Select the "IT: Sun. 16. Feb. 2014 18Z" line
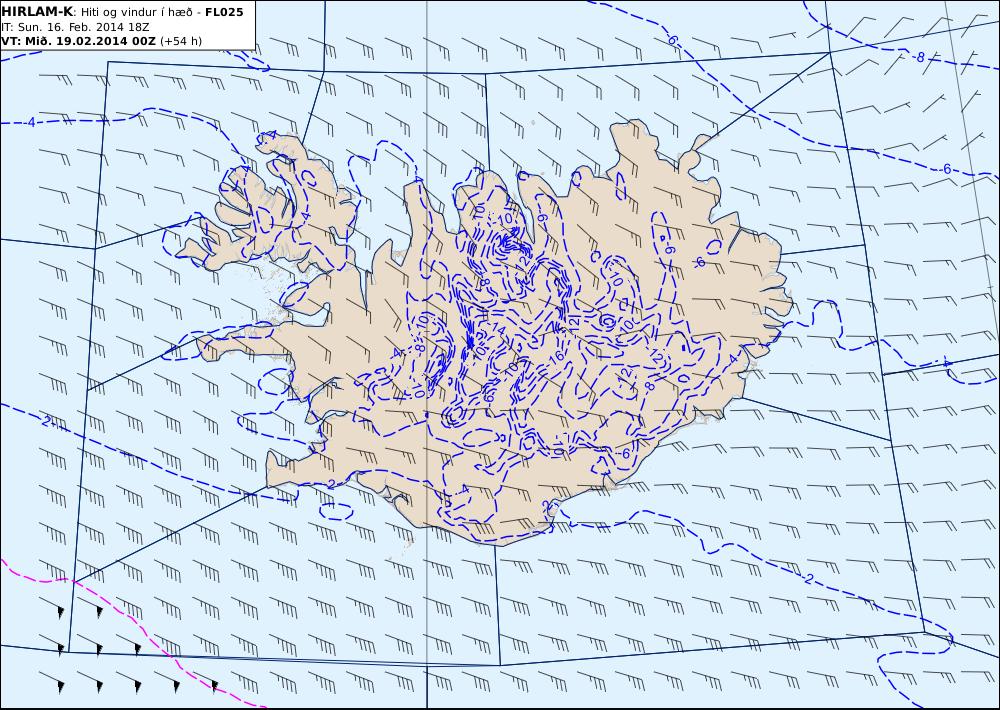Screen dimensions: 1000x710 click(75, 27)
